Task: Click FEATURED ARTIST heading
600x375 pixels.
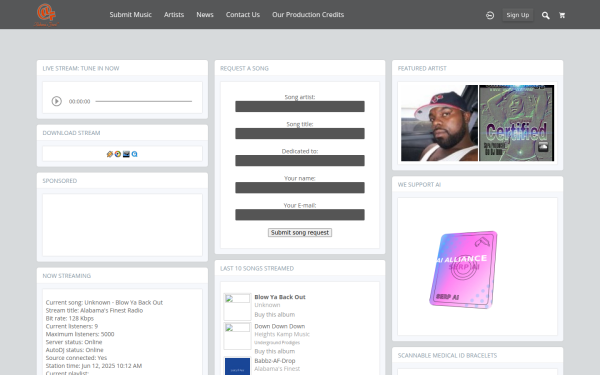Action: 422,68
